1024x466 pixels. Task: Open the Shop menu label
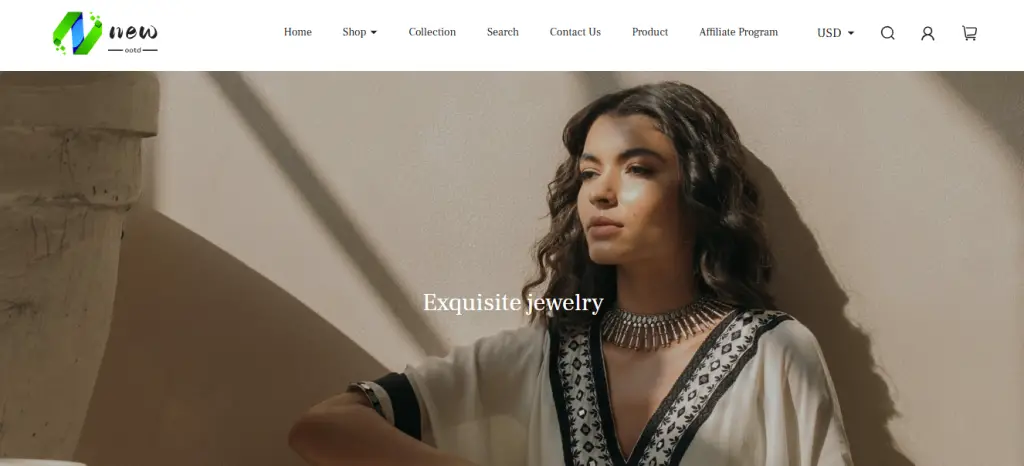(x=354, y=32)
